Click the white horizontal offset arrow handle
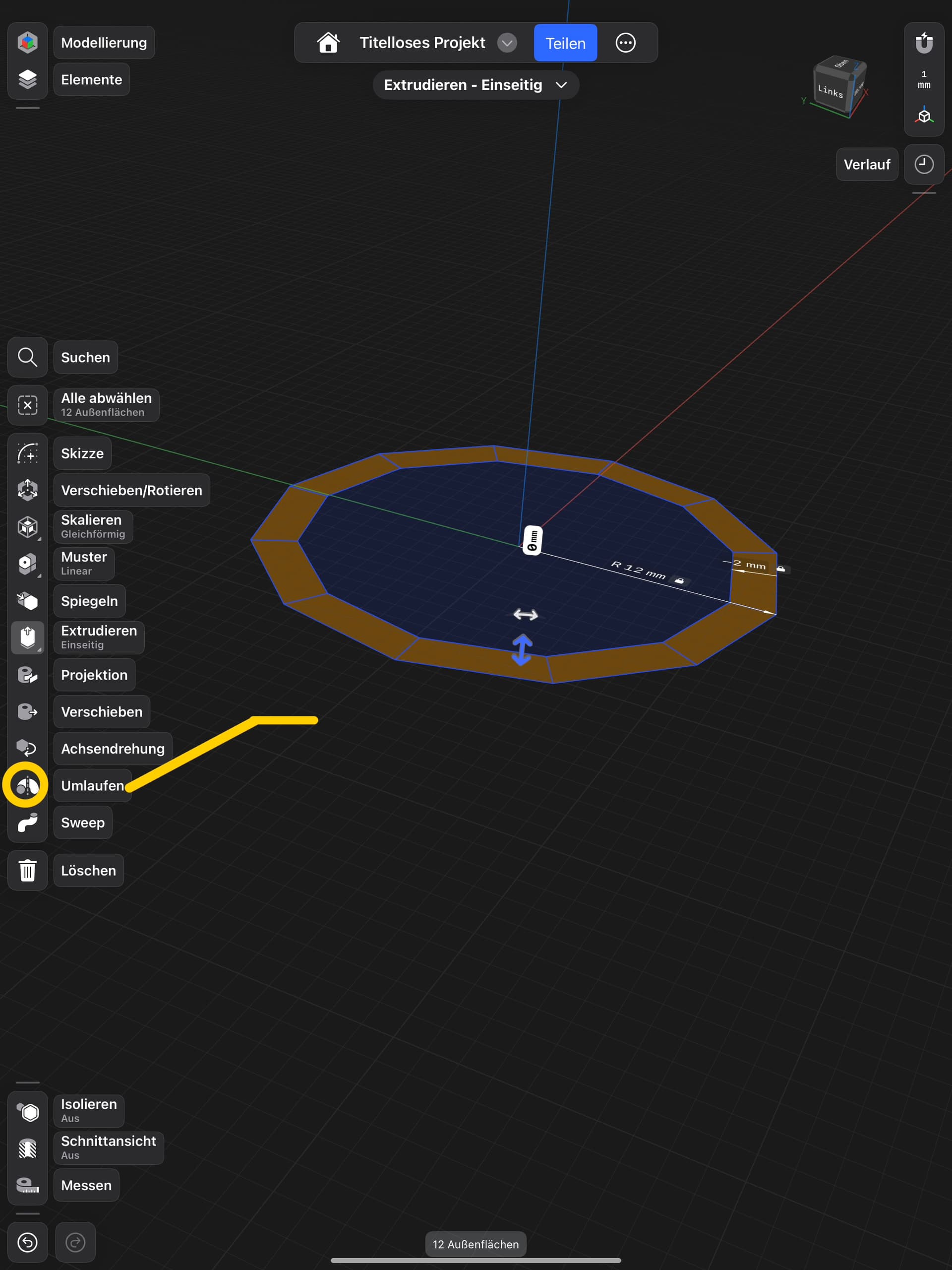This screenshot has height=1270, width=952. (525, 614)
